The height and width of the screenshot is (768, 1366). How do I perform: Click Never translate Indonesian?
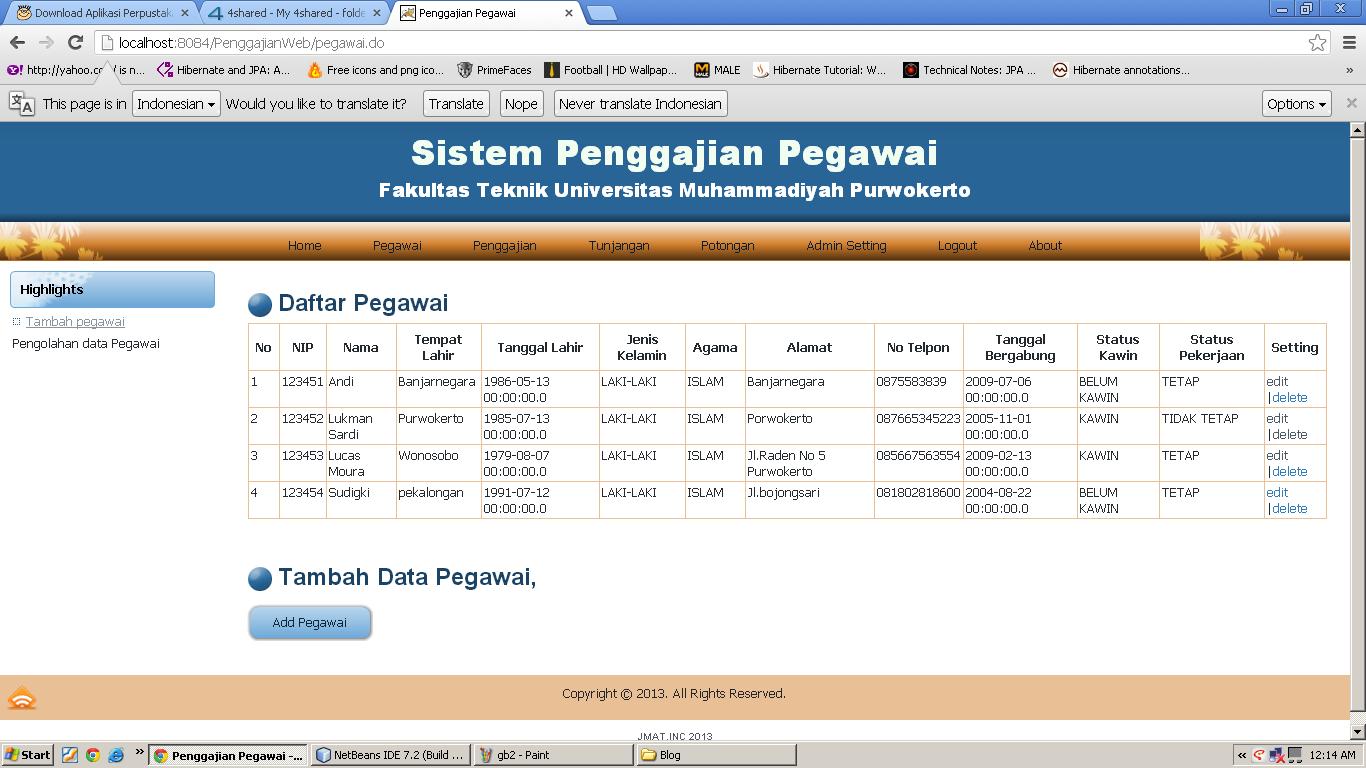639,103
